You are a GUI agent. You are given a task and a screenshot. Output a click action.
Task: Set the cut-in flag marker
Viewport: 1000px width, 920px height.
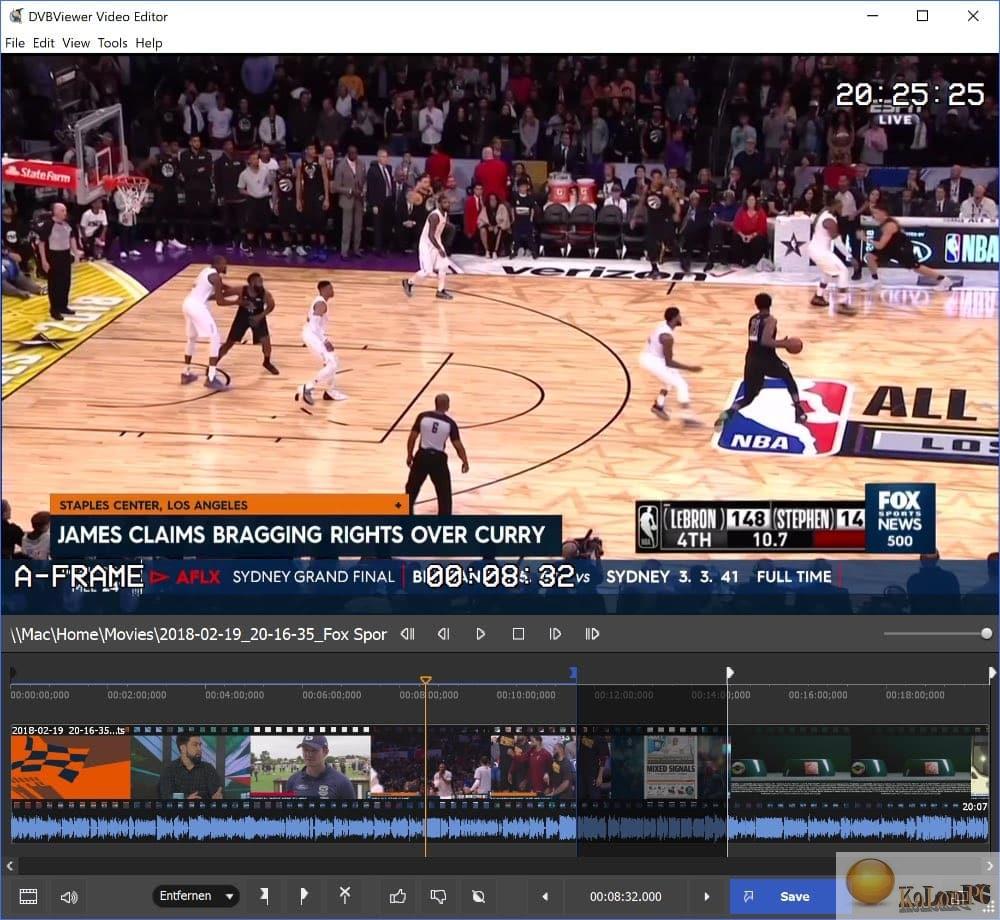(x=264, y=896)
